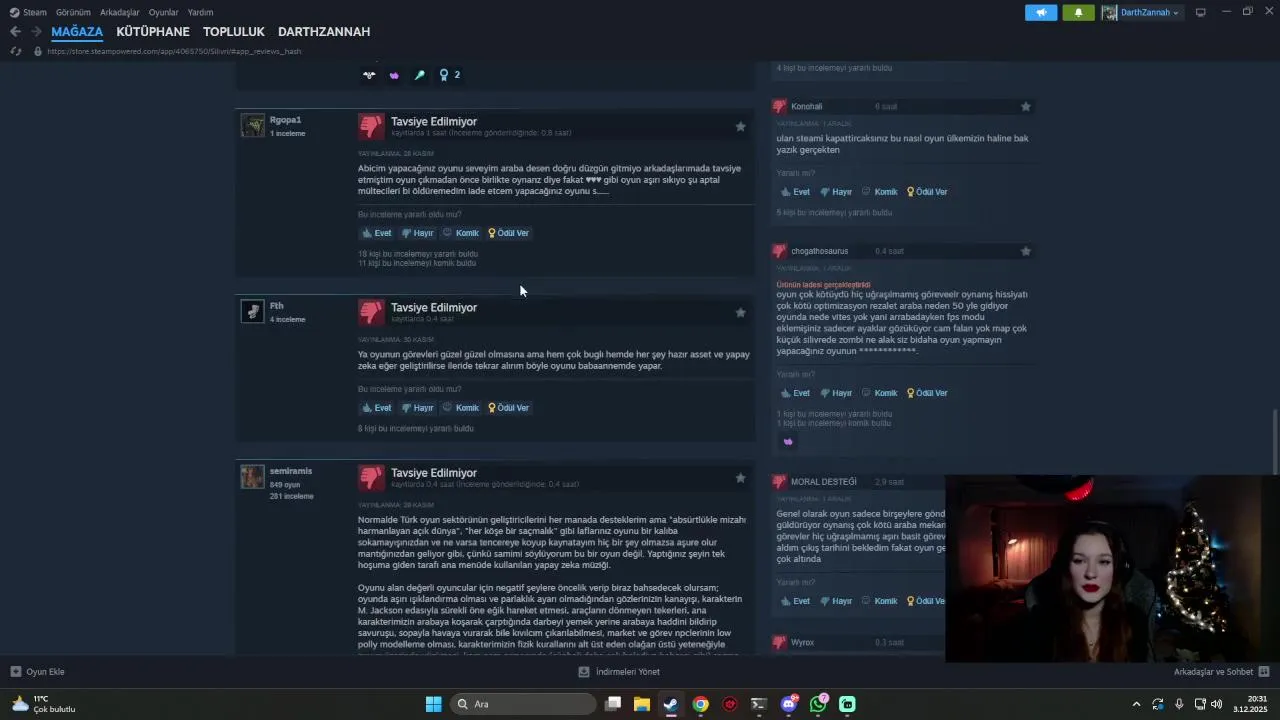The width and height of the screenshot is (1280, 720).
Task: Open the Big Picture monitor icon
Action: (1200, 12)
